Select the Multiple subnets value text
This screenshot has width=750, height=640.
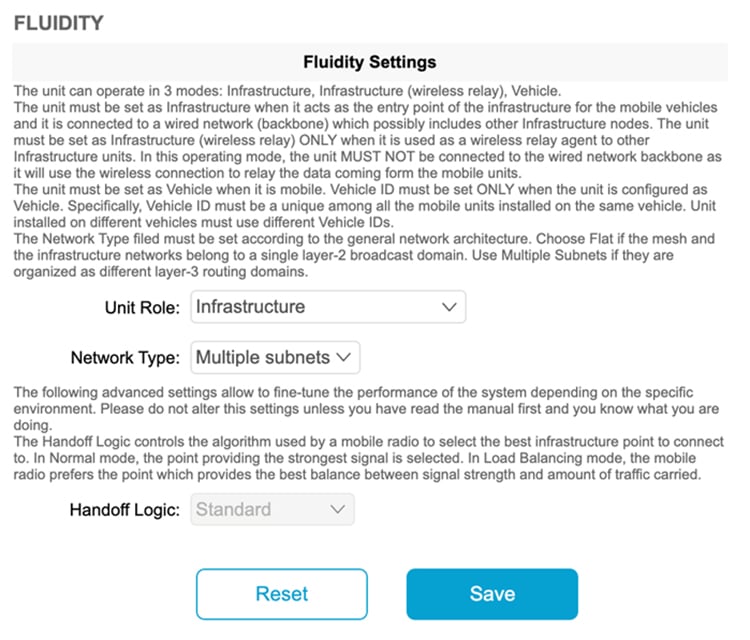click(263, 357)
